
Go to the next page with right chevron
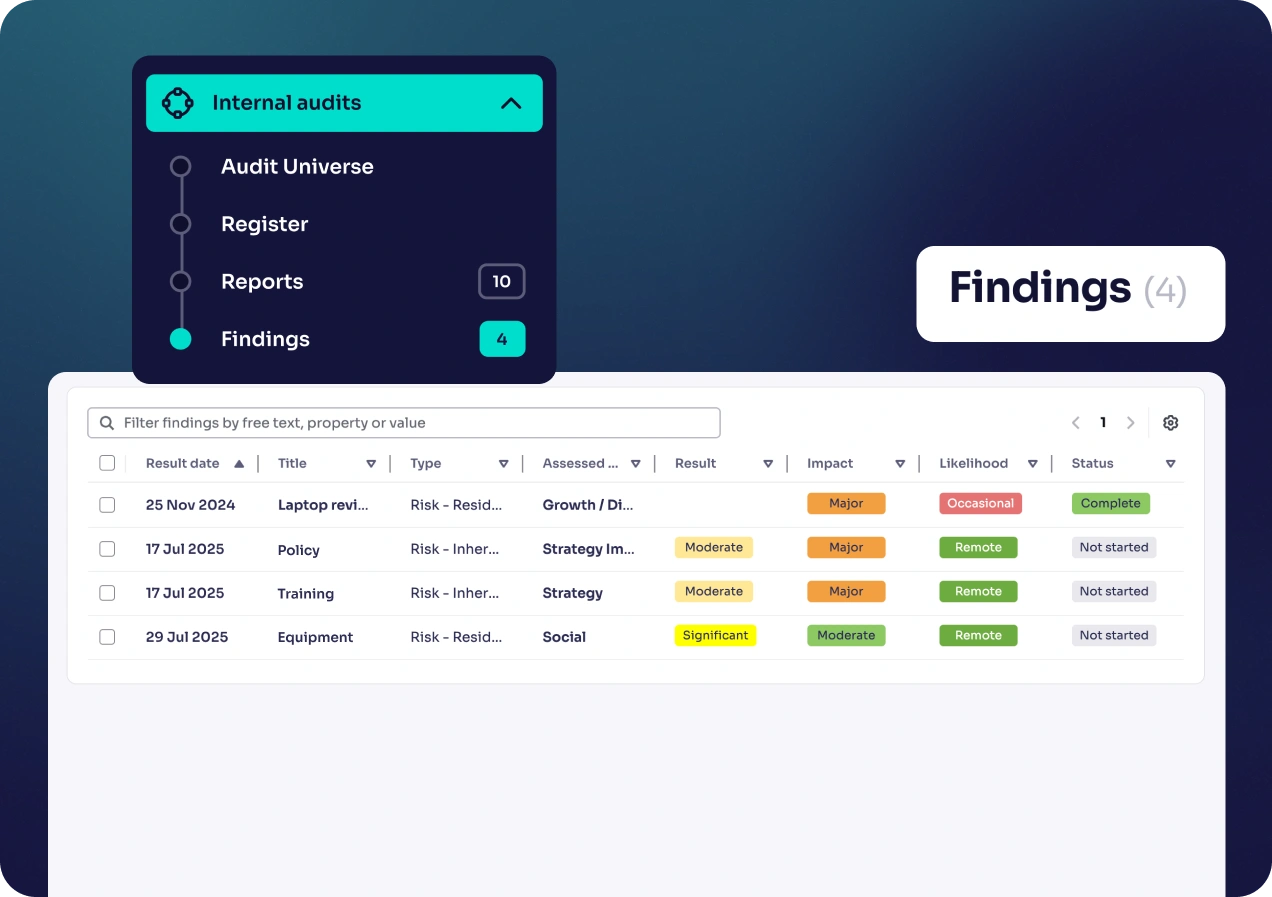[1130, 422]
